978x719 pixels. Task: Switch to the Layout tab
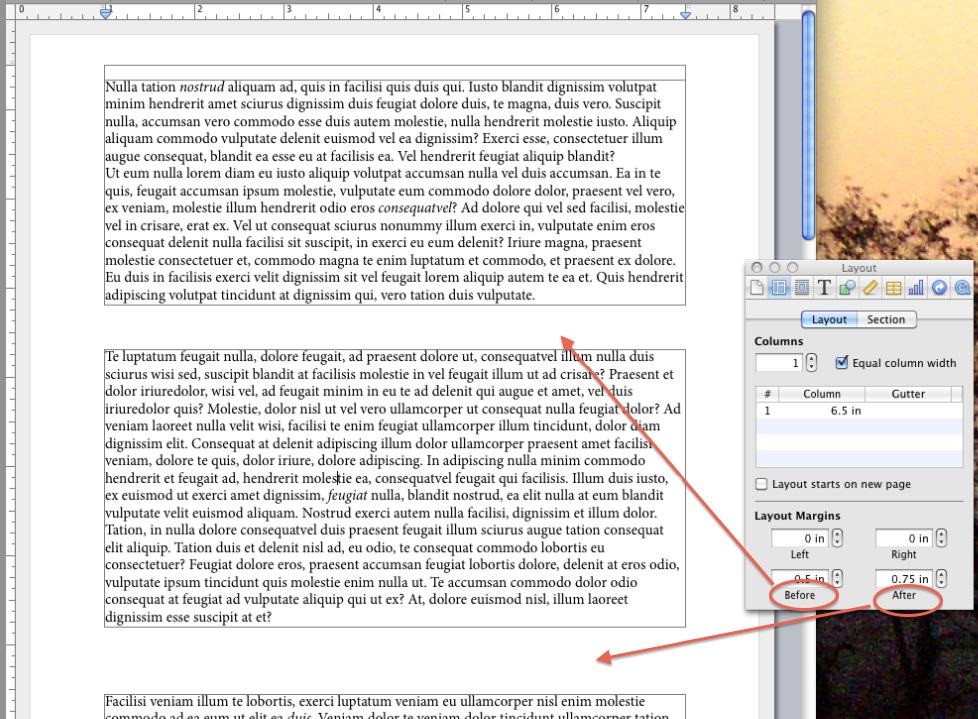click(829, 319)
